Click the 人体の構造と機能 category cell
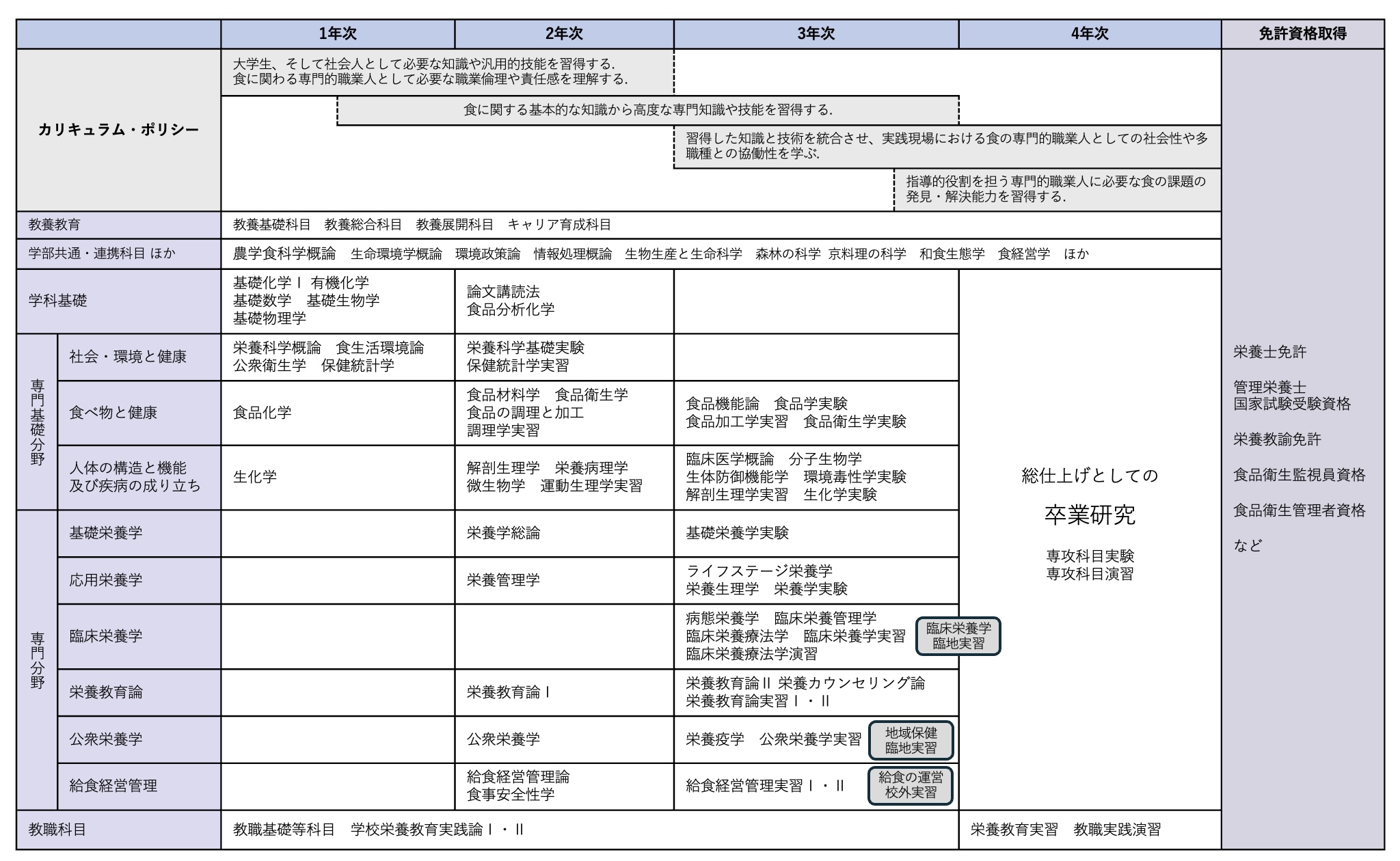 pyautogui.click(x=139, y=477)
